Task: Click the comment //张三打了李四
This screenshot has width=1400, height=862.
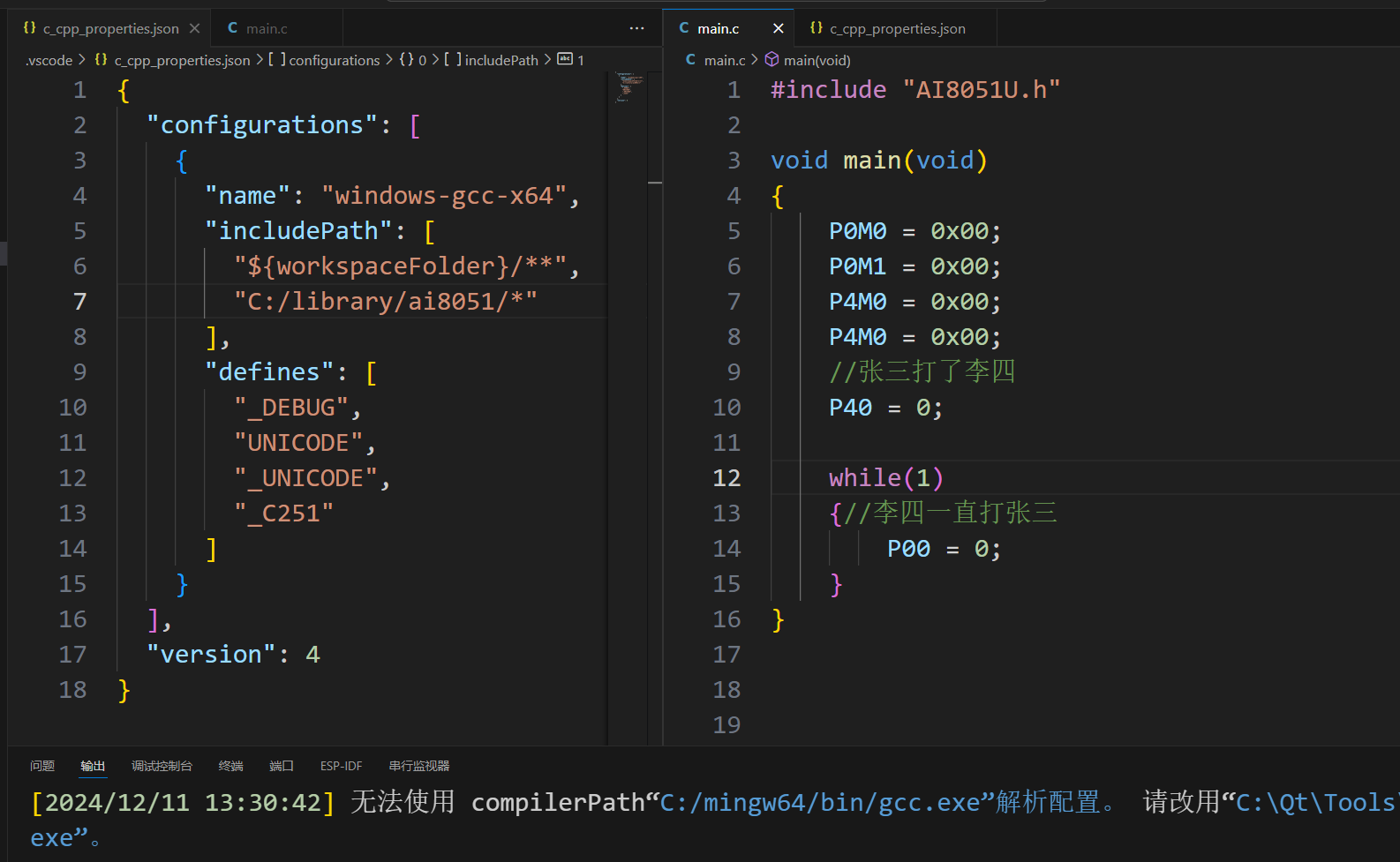Action: (x=922, y=371)
